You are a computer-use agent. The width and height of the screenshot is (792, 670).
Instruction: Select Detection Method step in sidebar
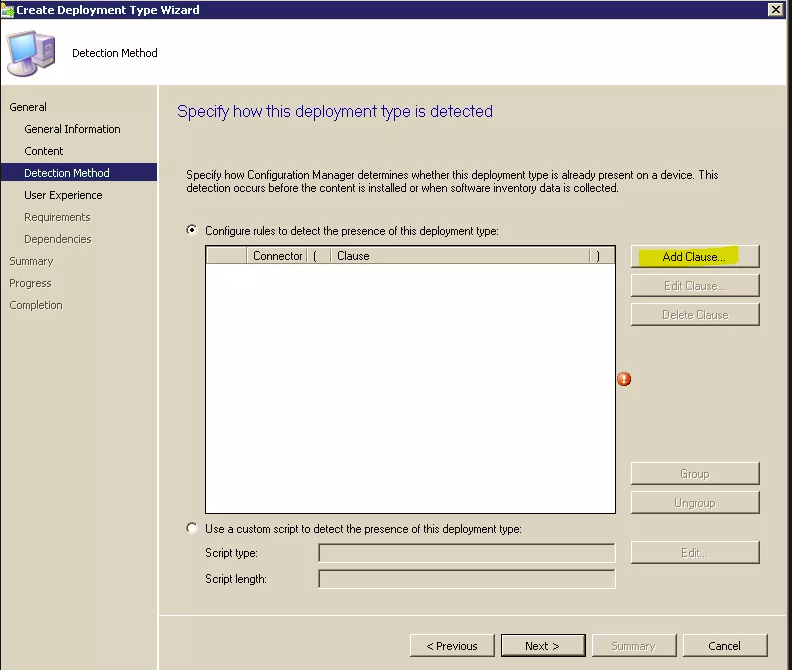pos(79,172)
